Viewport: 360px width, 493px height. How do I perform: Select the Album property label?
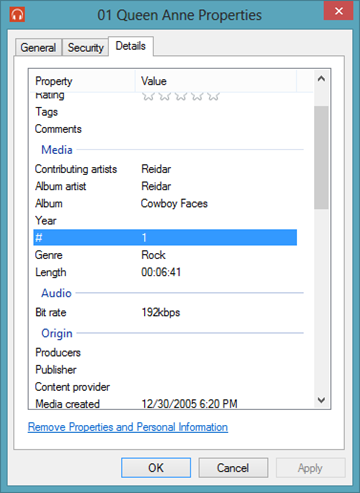[49, 203]
